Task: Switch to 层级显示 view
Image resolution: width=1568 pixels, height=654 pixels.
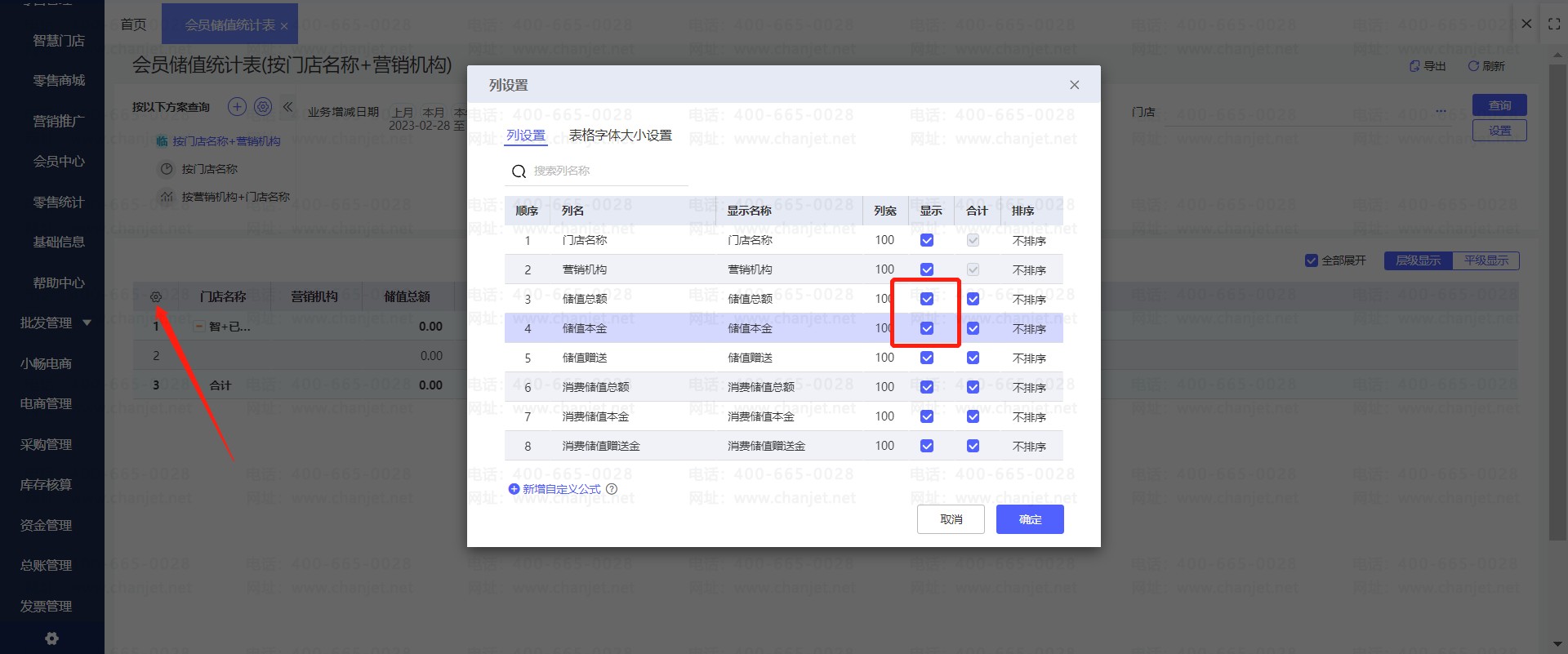Action: (1419, 260)
